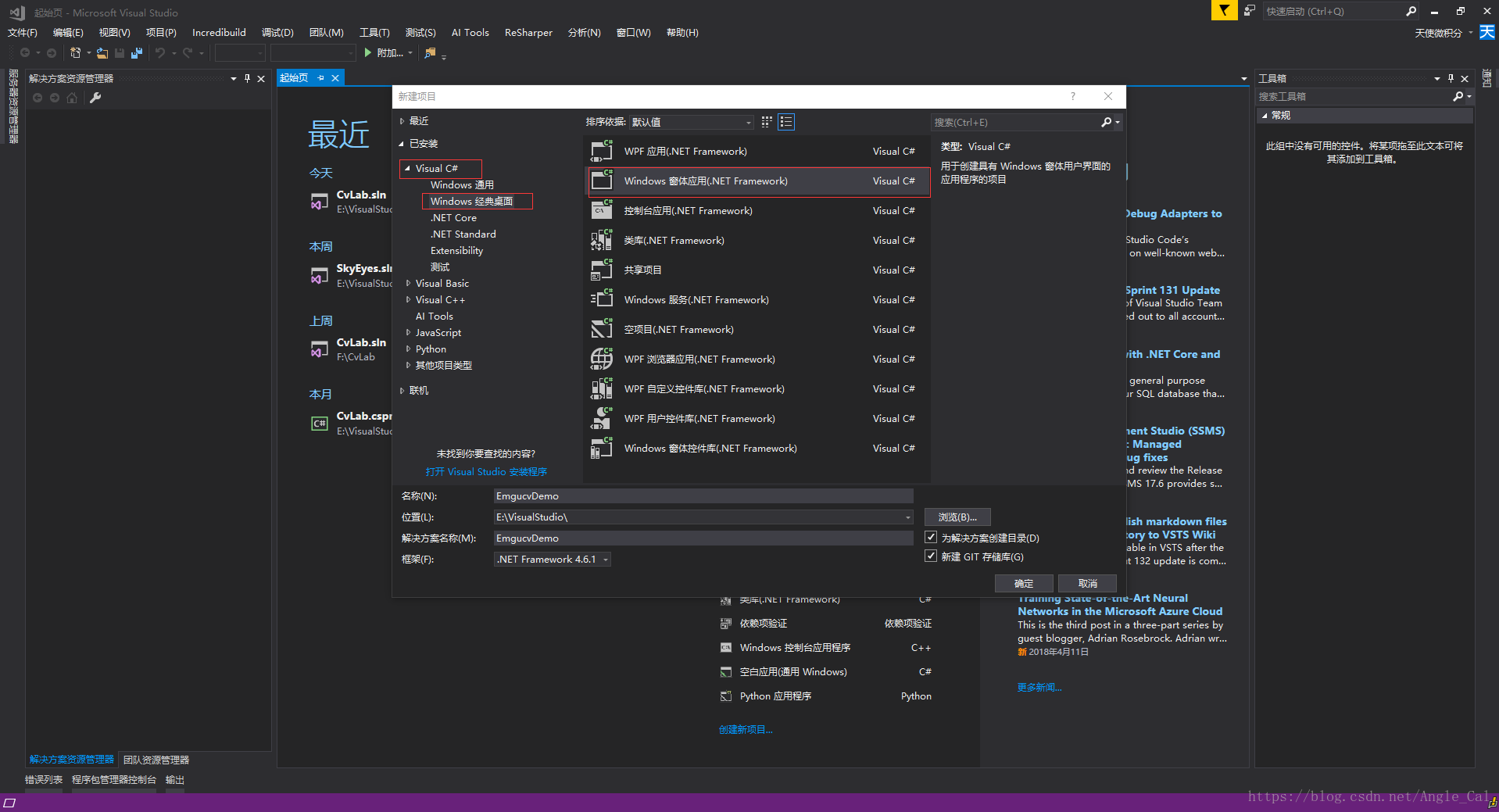The image size is (1499, 812).
Task: Click the Find in Files toolbar icon
Action: 430,52
